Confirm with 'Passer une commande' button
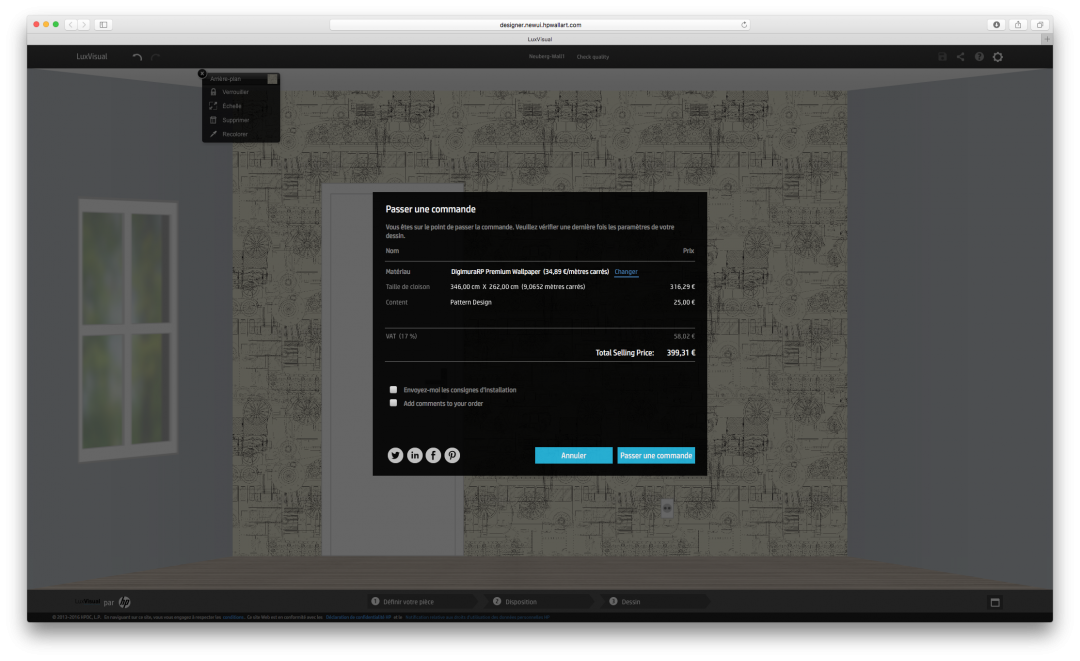This screenshot has height=661, width=1080. pos(656,455)
